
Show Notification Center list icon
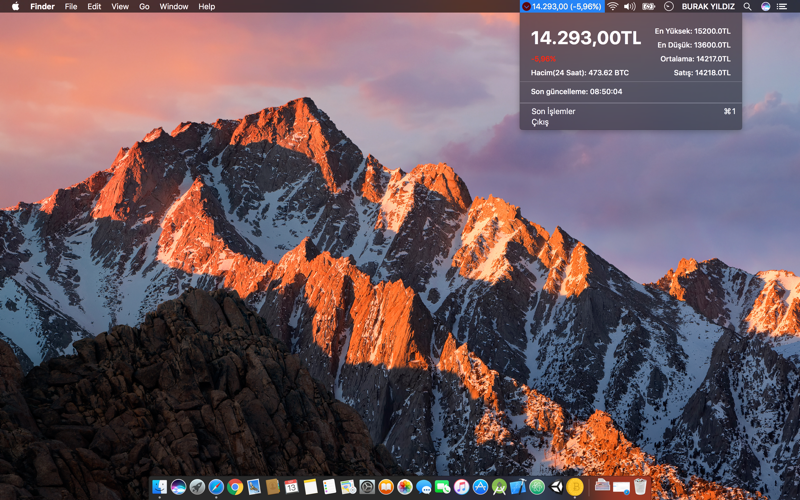tap(783, 6)
